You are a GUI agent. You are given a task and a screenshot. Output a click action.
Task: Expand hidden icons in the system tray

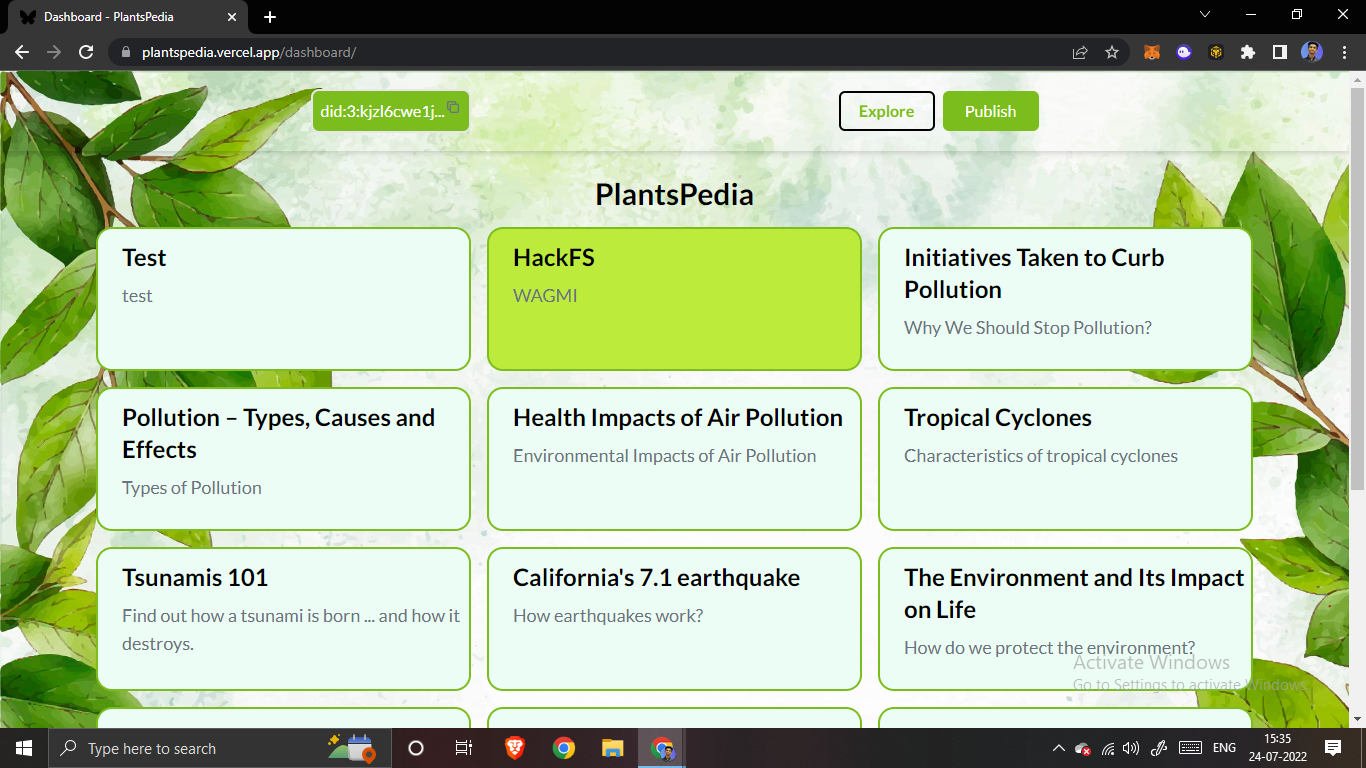[1057, 748]
